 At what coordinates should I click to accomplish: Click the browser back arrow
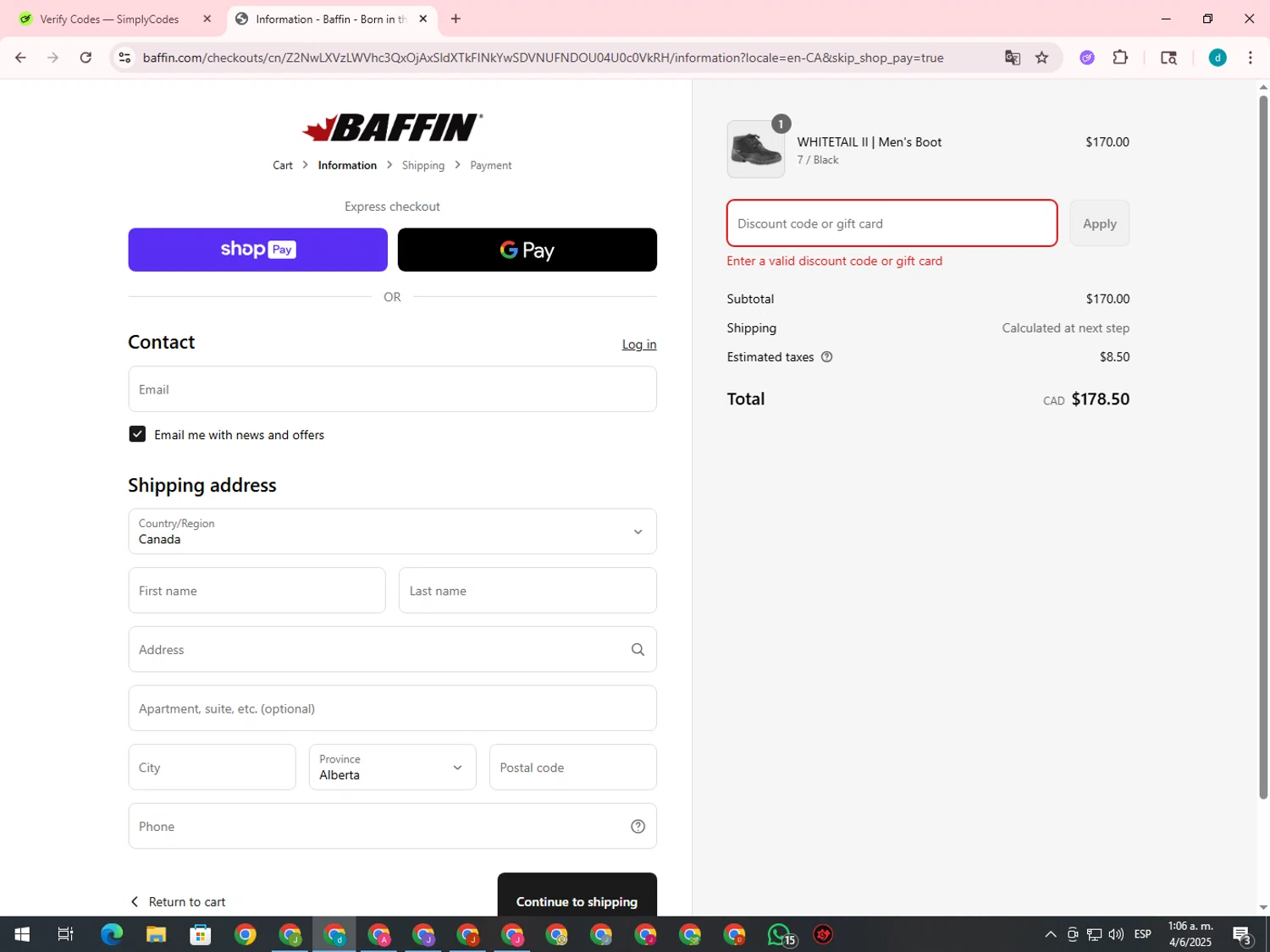coord(20,58)
